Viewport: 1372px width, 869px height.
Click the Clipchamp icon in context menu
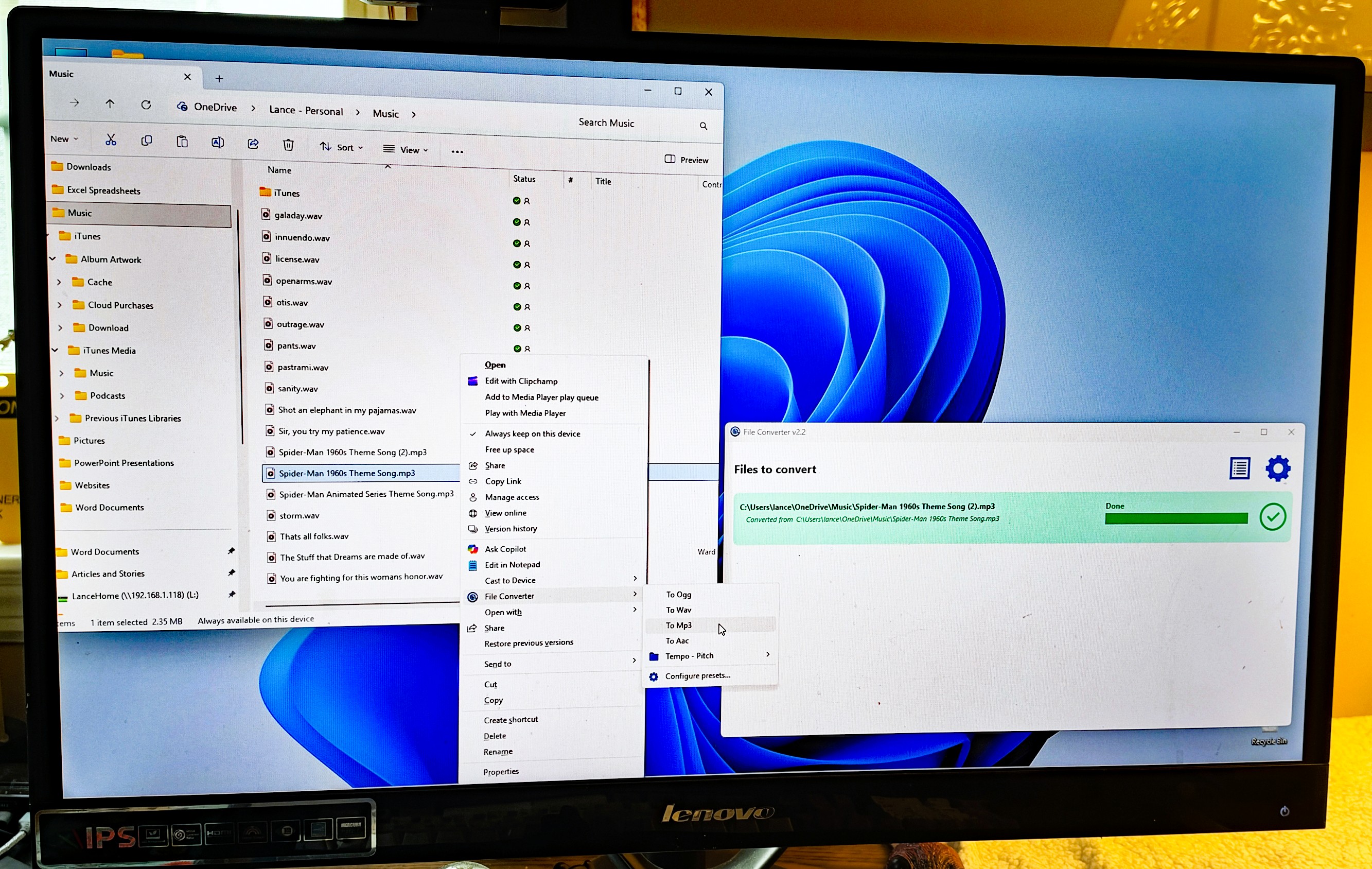click(x=472, y=381)
